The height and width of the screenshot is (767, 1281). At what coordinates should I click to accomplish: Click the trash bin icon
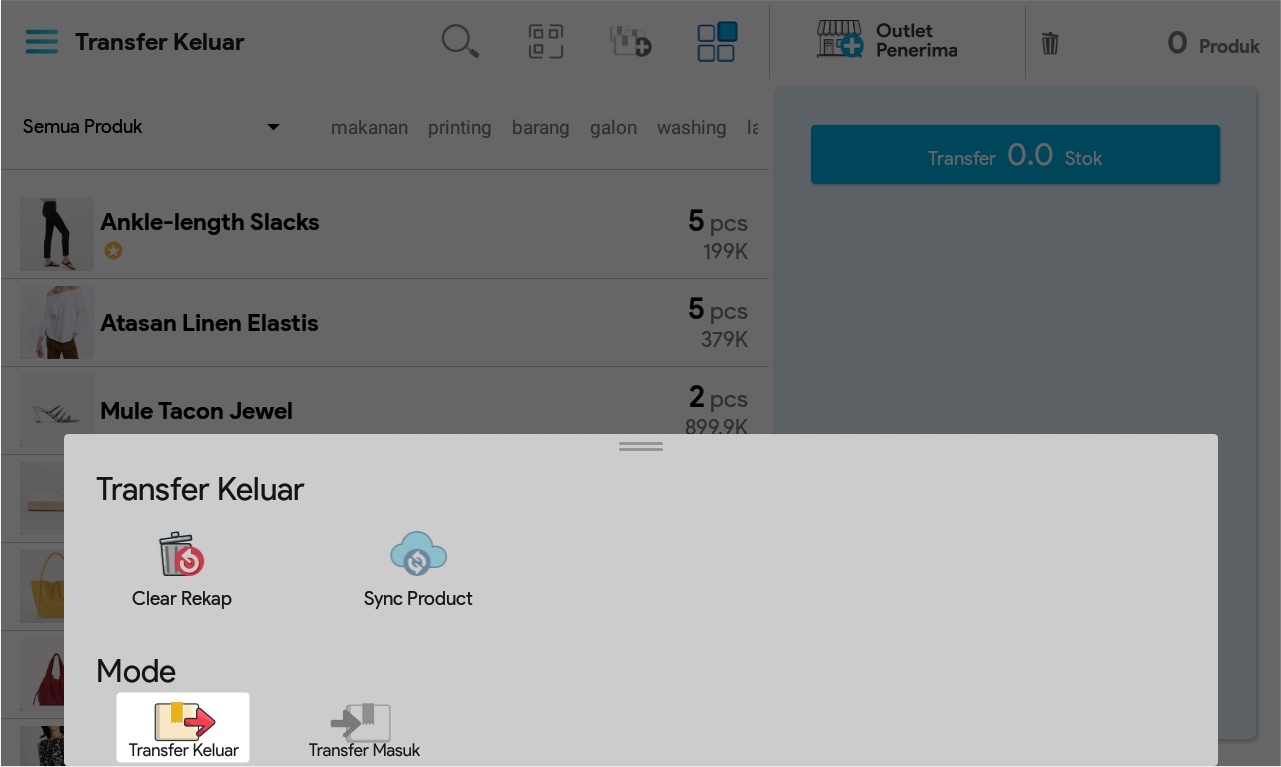1050,43
